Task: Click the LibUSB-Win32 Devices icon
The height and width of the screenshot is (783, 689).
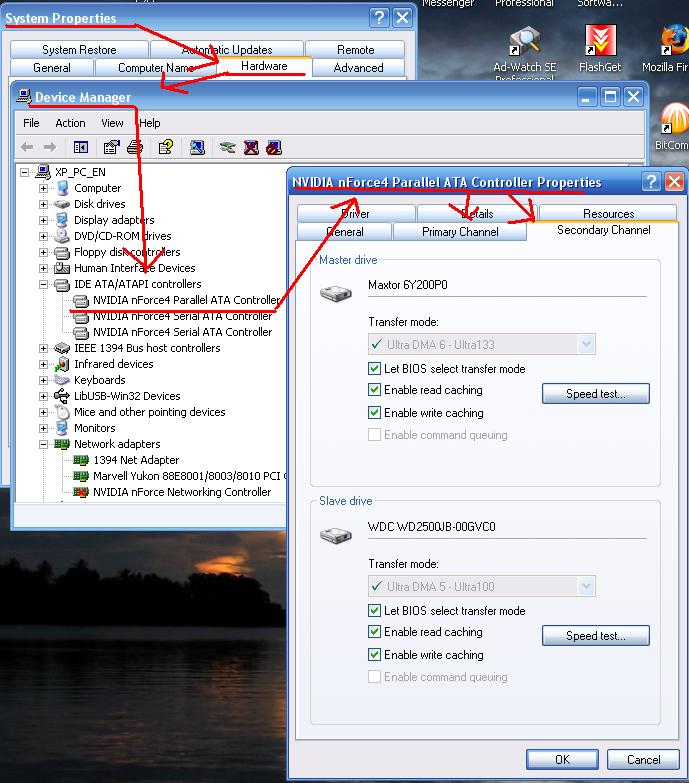Action: tap(62, 396)
